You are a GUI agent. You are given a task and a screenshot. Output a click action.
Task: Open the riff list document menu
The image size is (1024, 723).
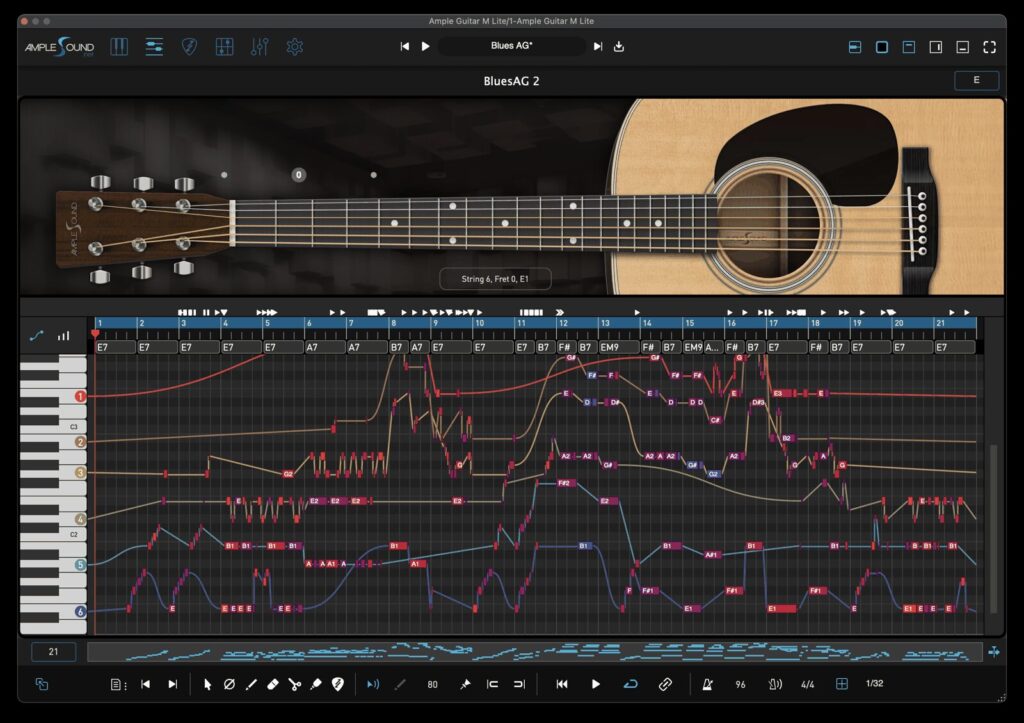tap(118, 684)
